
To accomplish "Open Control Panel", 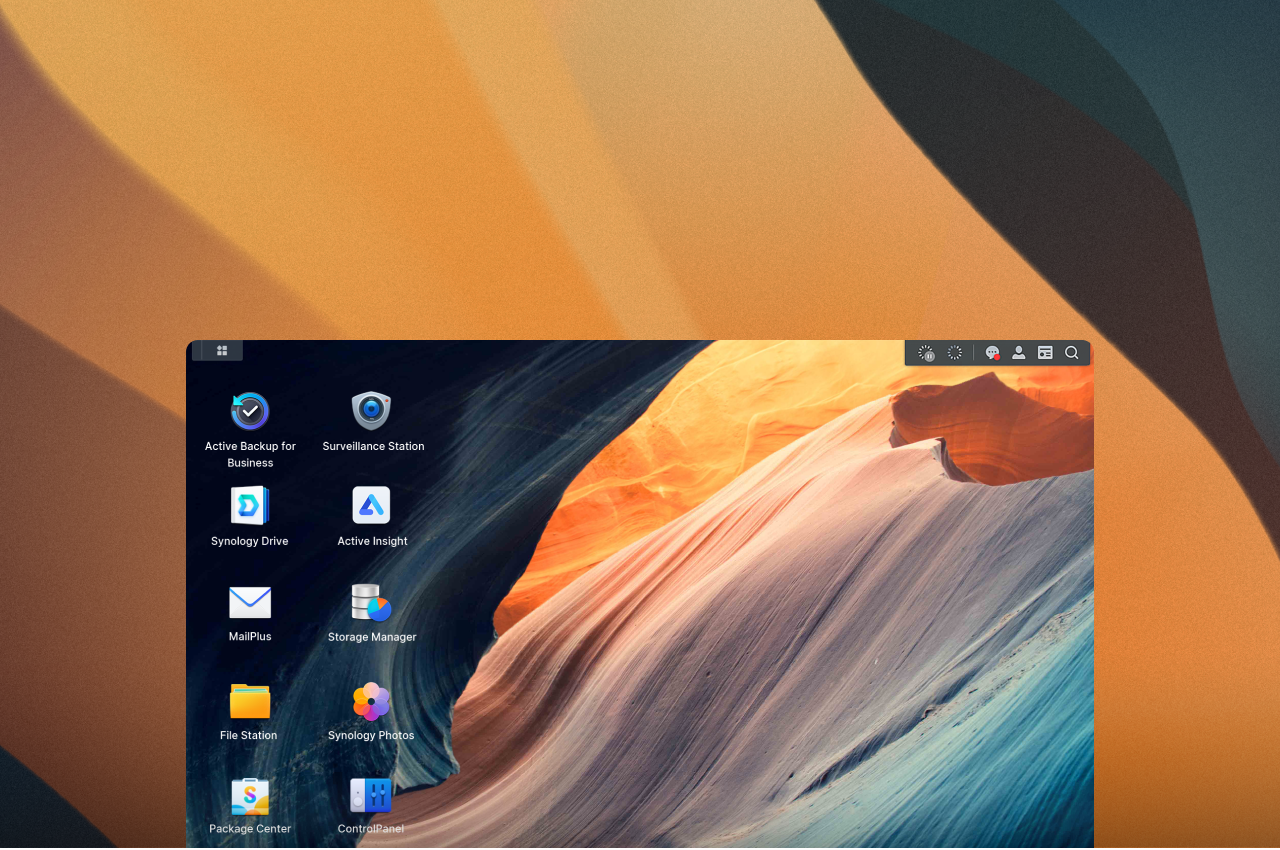I will [x=371, y=796].
